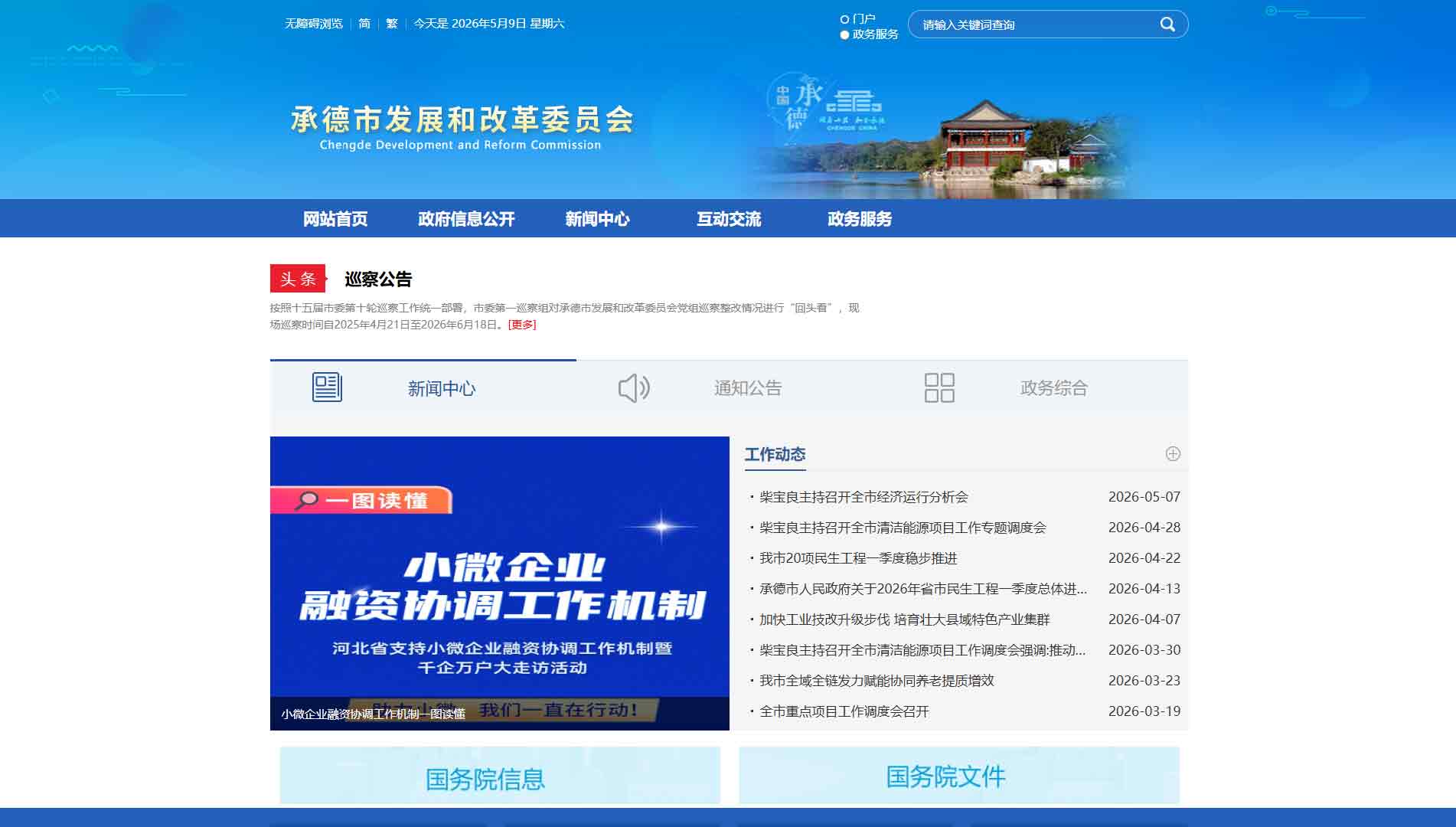This screenshot has width=1456, height=827.
Task: Open 互动交流 navigation item
Action: pos(729,219)
